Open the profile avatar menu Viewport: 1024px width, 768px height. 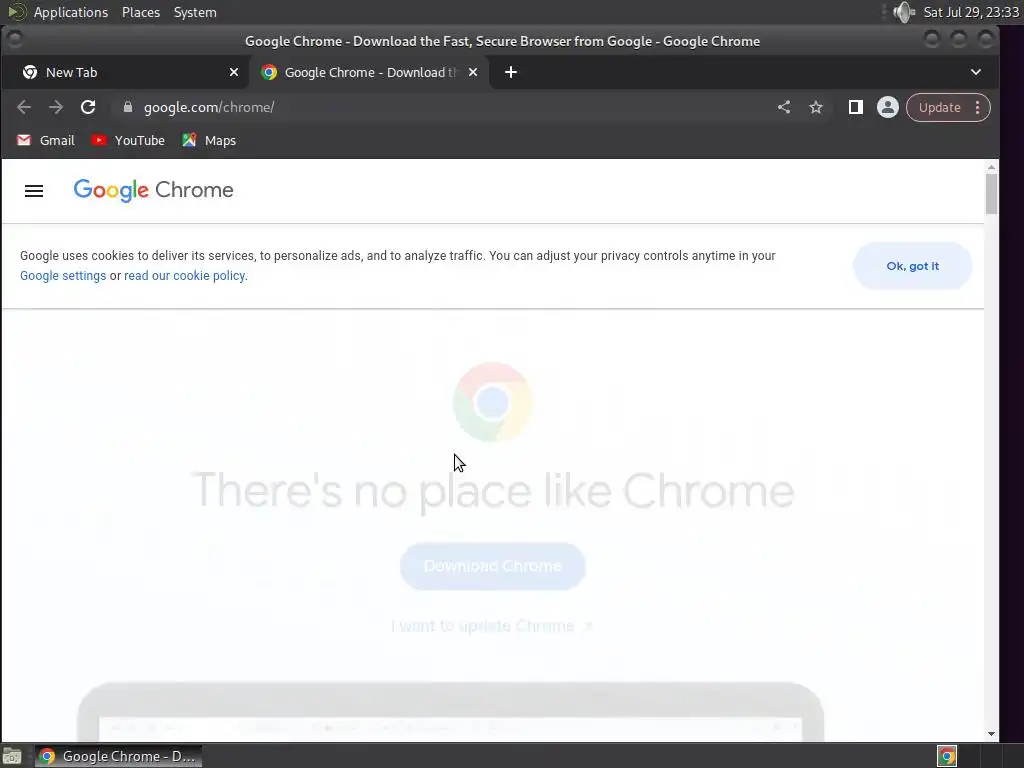point(888,107)
